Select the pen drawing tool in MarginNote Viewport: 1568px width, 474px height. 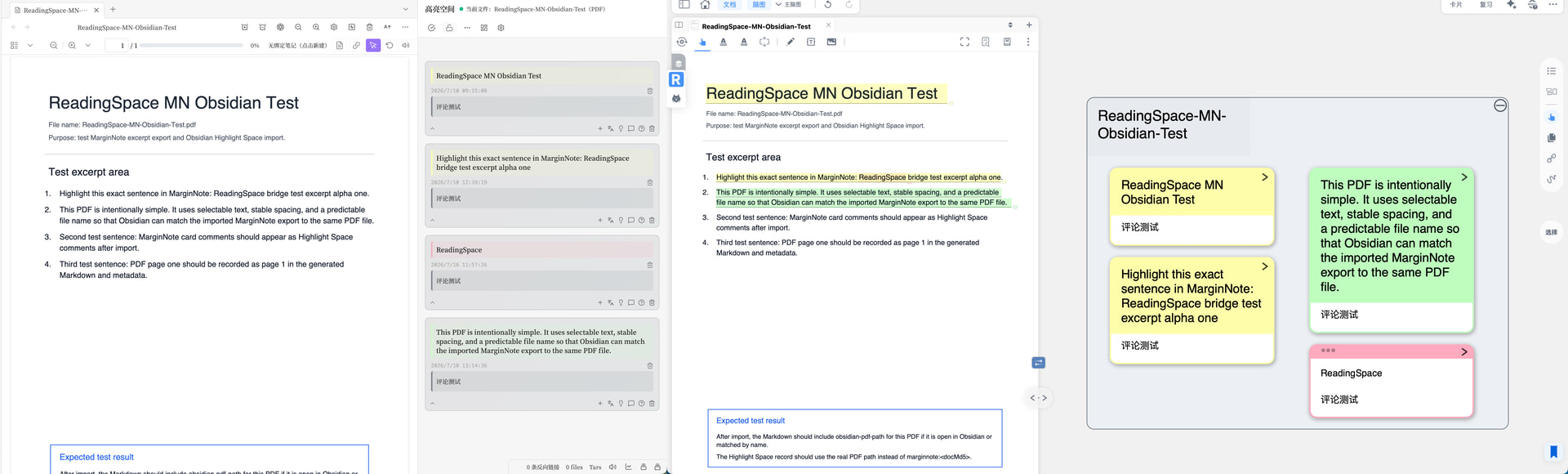click(791, 42)
